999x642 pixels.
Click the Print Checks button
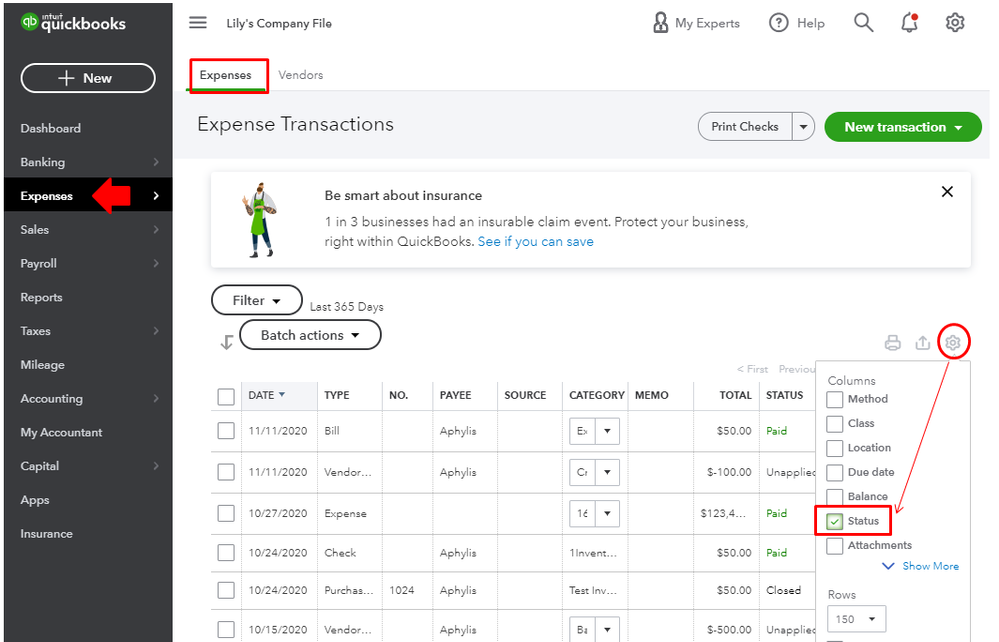click(x=745, y=127)
